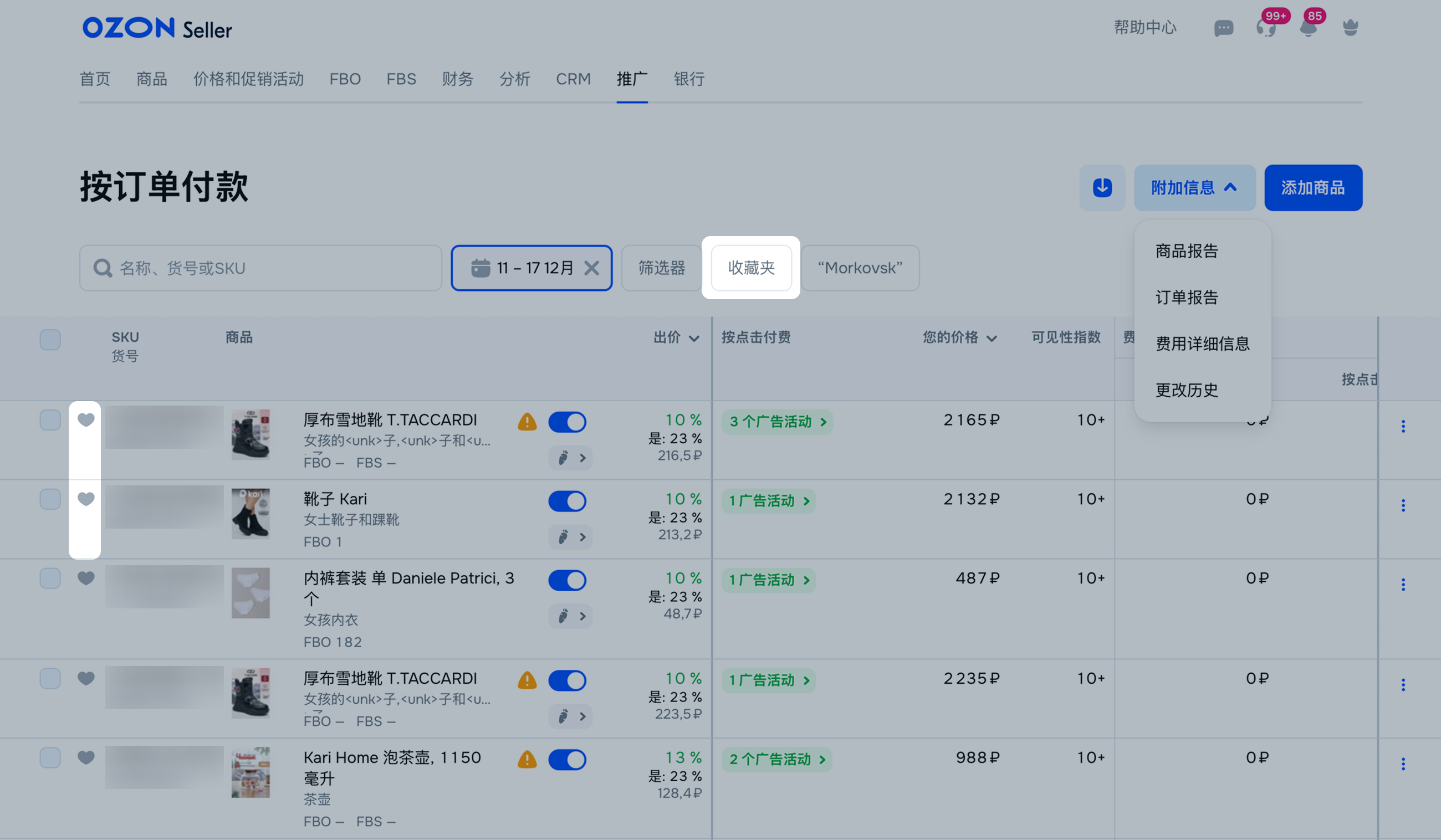Click the 添加商品 button
Screen dimensions: 1441x840
(1312, 187)
